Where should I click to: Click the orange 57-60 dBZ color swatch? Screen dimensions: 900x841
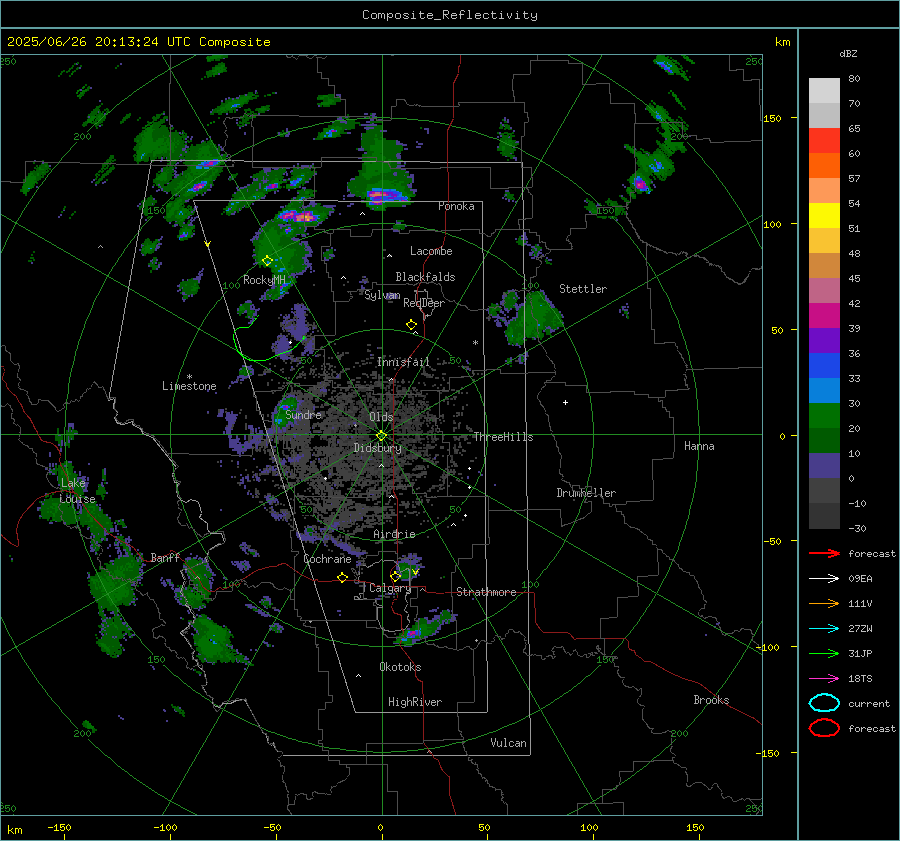pyautogui.click(x=824, y=166)
